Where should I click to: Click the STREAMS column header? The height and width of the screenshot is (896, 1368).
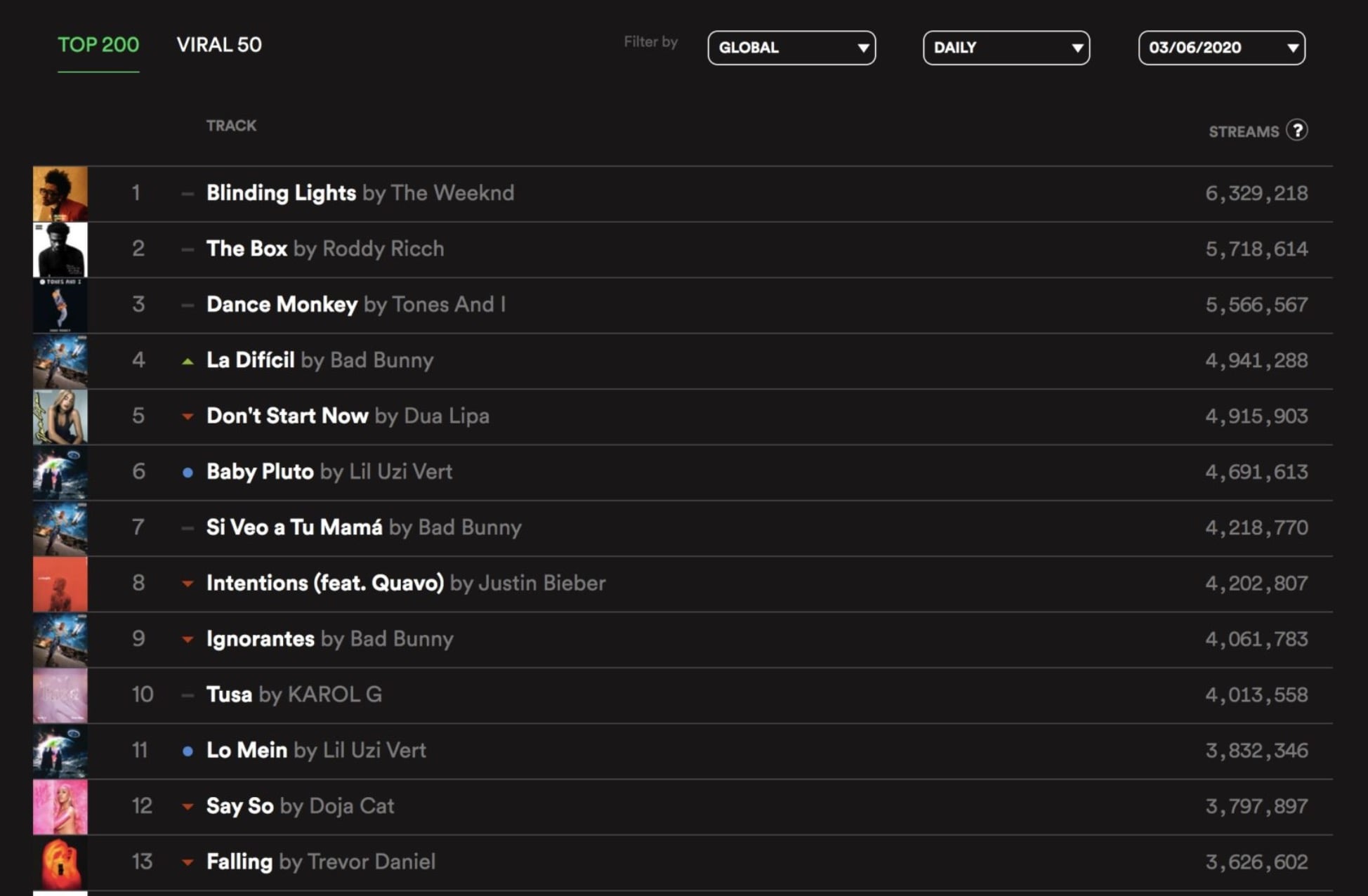coord(1244,131)
